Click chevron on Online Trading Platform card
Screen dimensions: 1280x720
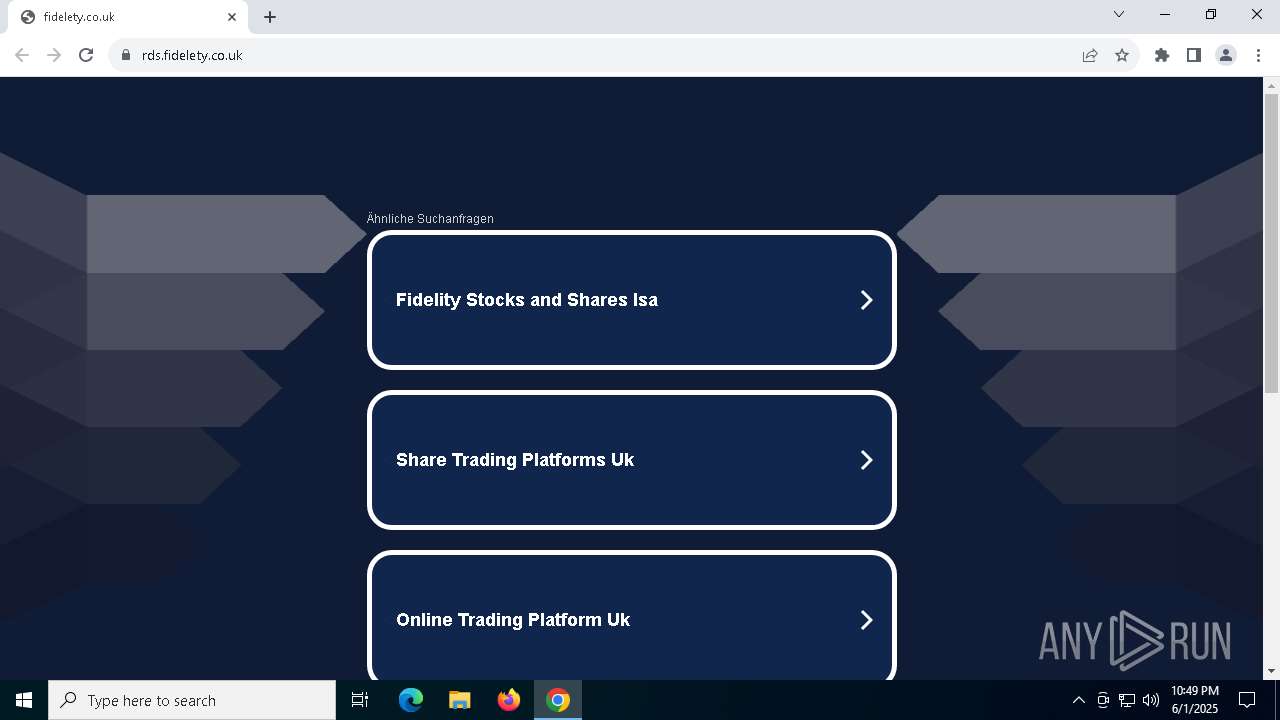point(867,620)
